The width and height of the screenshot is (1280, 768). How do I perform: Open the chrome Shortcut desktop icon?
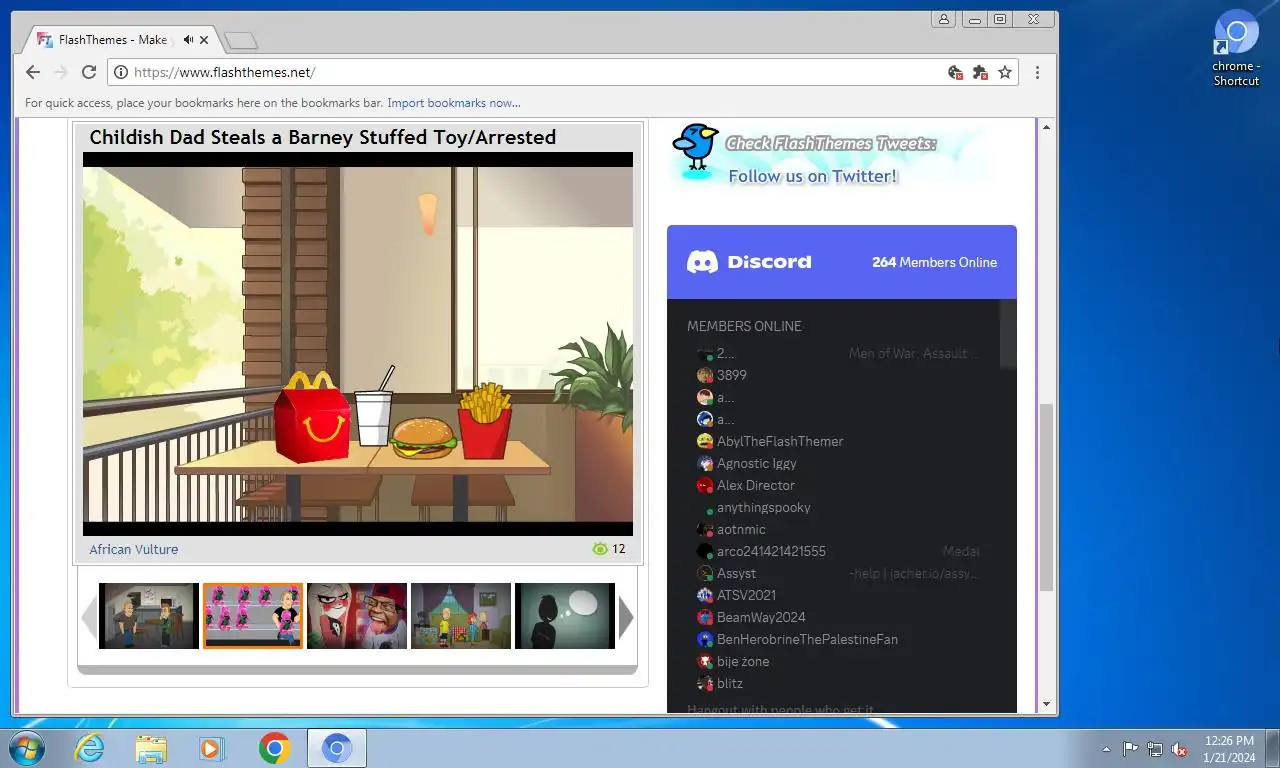pyautogui.click(x=1236, y=48)
